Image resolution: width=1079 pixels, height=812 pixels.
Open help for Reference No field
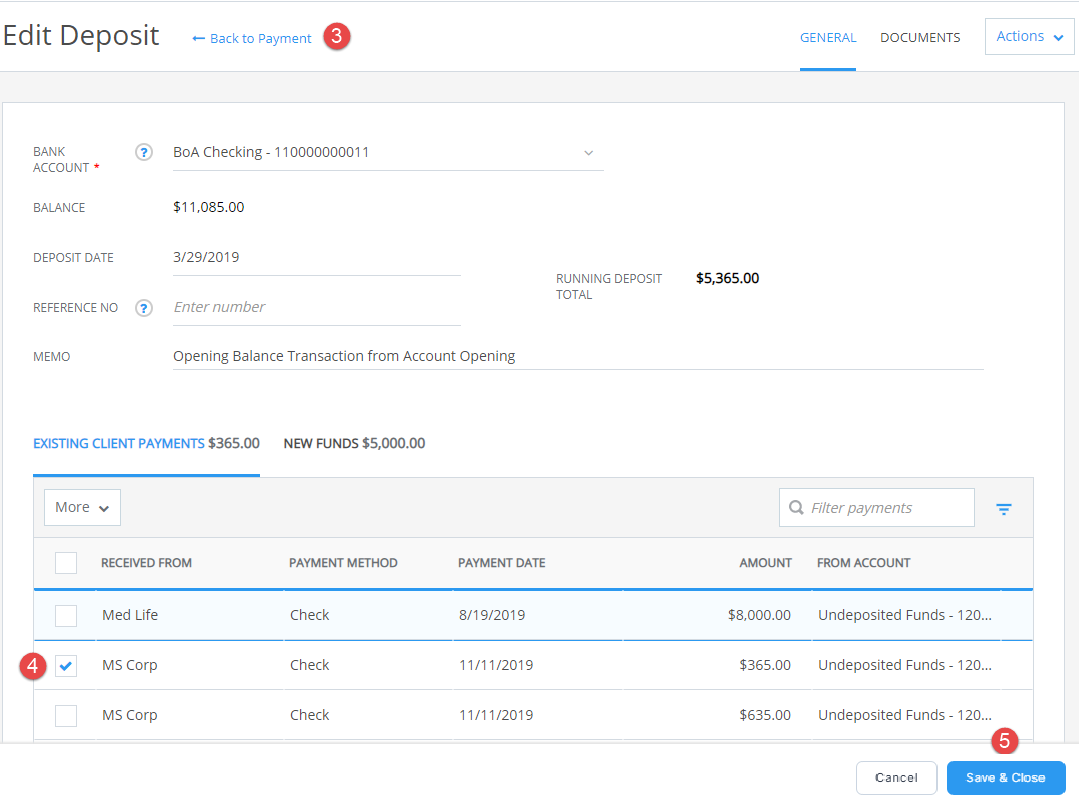tap(143, 308)
